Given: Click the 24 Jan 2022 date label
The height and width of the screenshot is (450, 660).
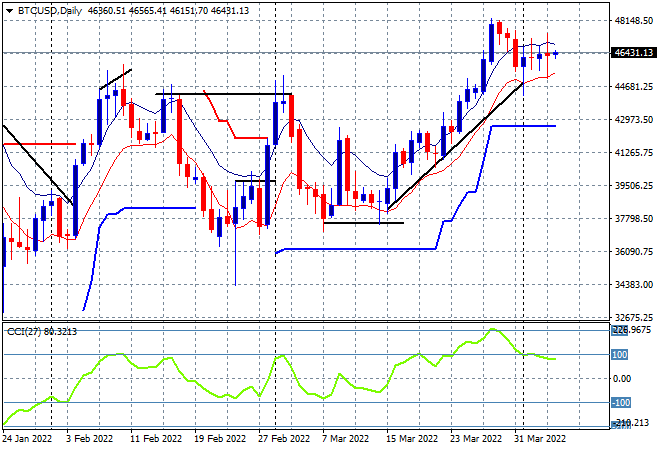Looking at the screenshot, I should [x=27, y=439].
